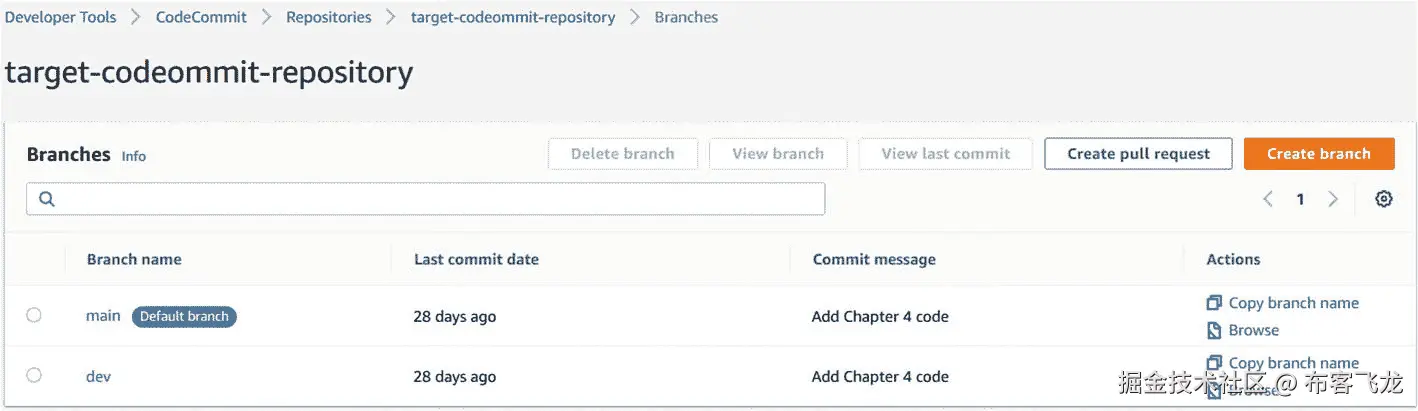The height and width of the screenshot is (411, 1418).
Task: Click the search magnifier icon
Action: (46, 199)
